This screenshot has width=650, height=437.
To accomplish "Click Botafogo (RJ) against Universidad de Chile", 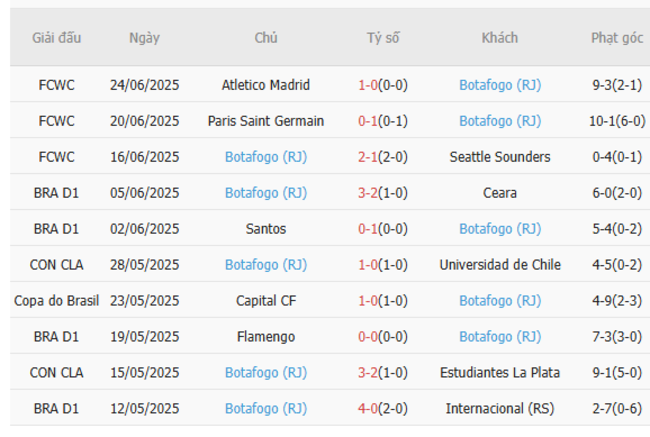I will [265, 265].
